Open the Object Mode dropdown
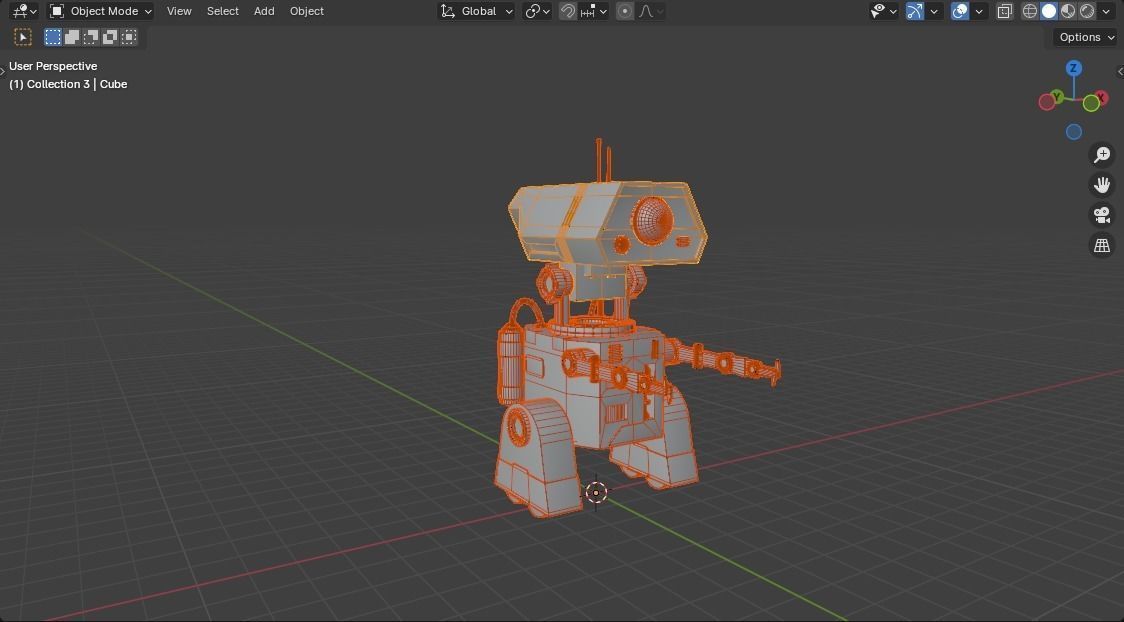The width and height of the screenshot is (1124, 622). 100,11
